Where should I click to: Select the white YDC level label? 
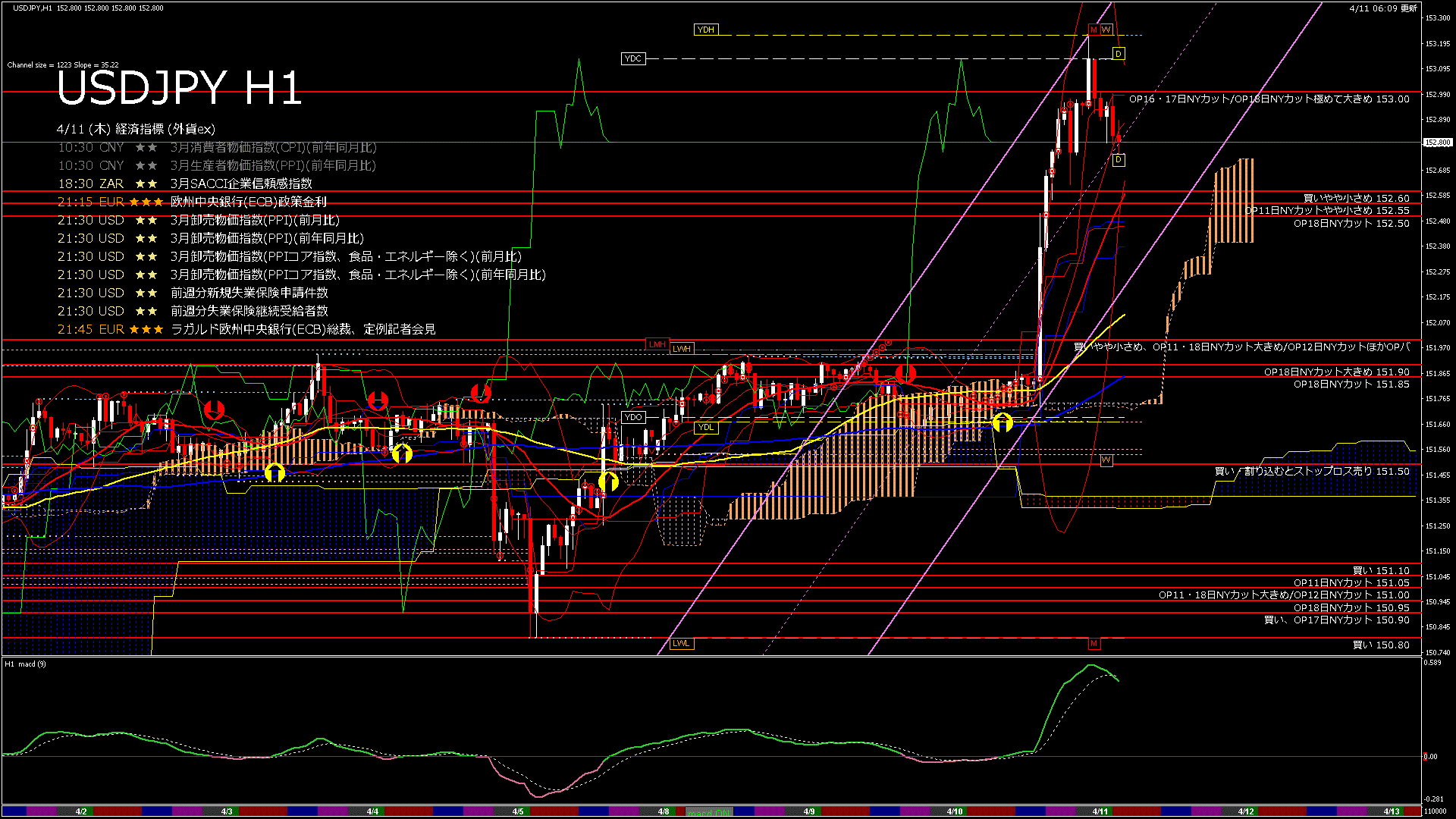pos(632,58)
